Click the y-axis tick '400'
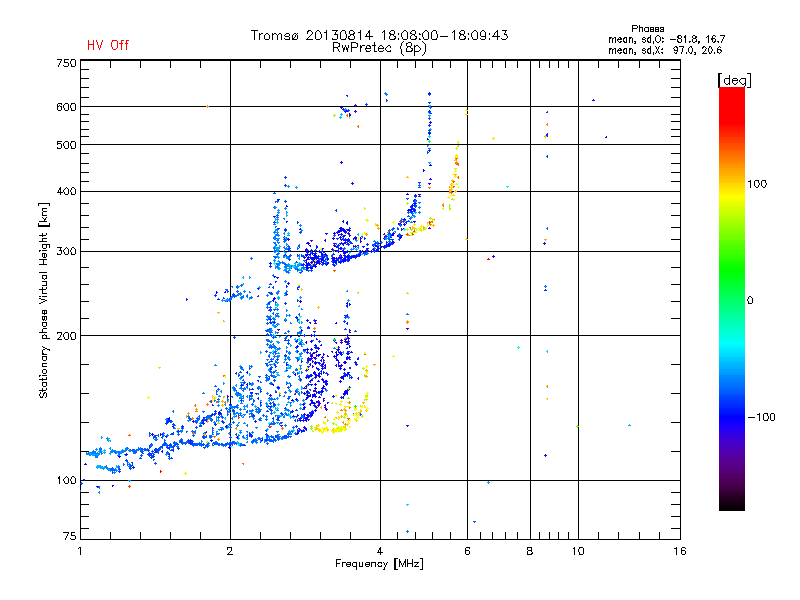Screen dimensions: 800x600 pos(66,191)
